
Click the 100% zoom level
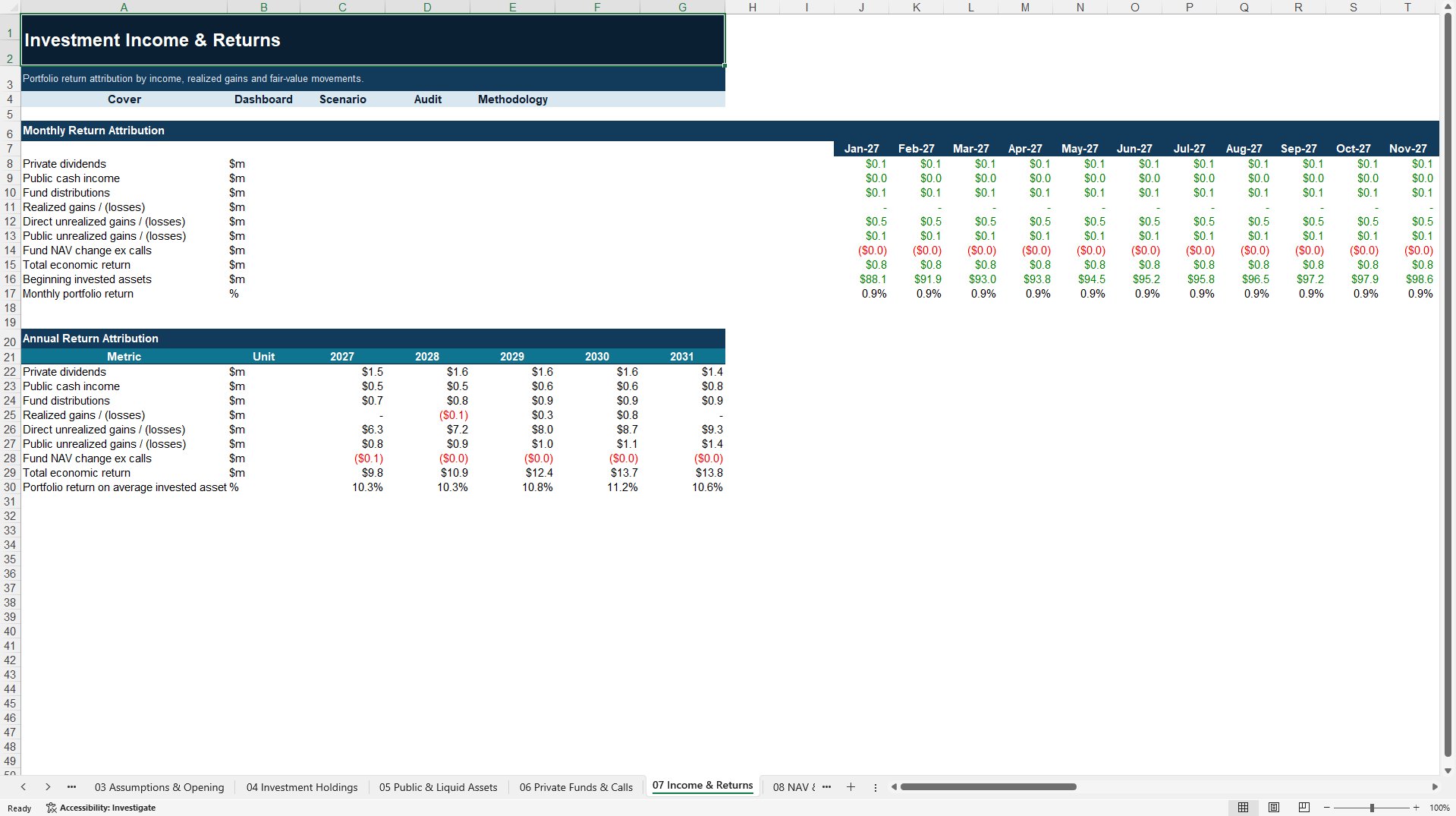coord(1439,808)
